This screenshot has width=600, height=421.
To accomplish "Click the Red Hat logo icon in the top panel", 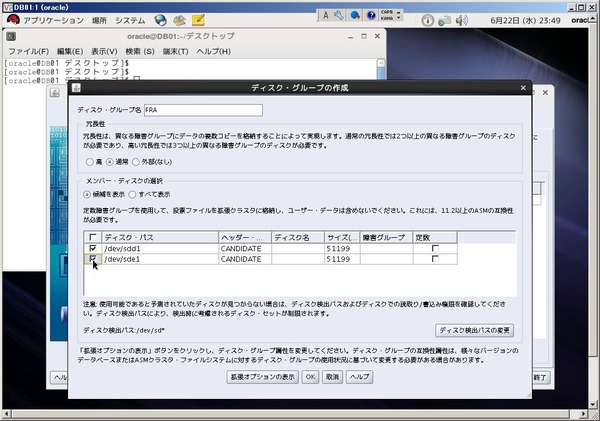I will pyautogui.click(x=13, y=20).
